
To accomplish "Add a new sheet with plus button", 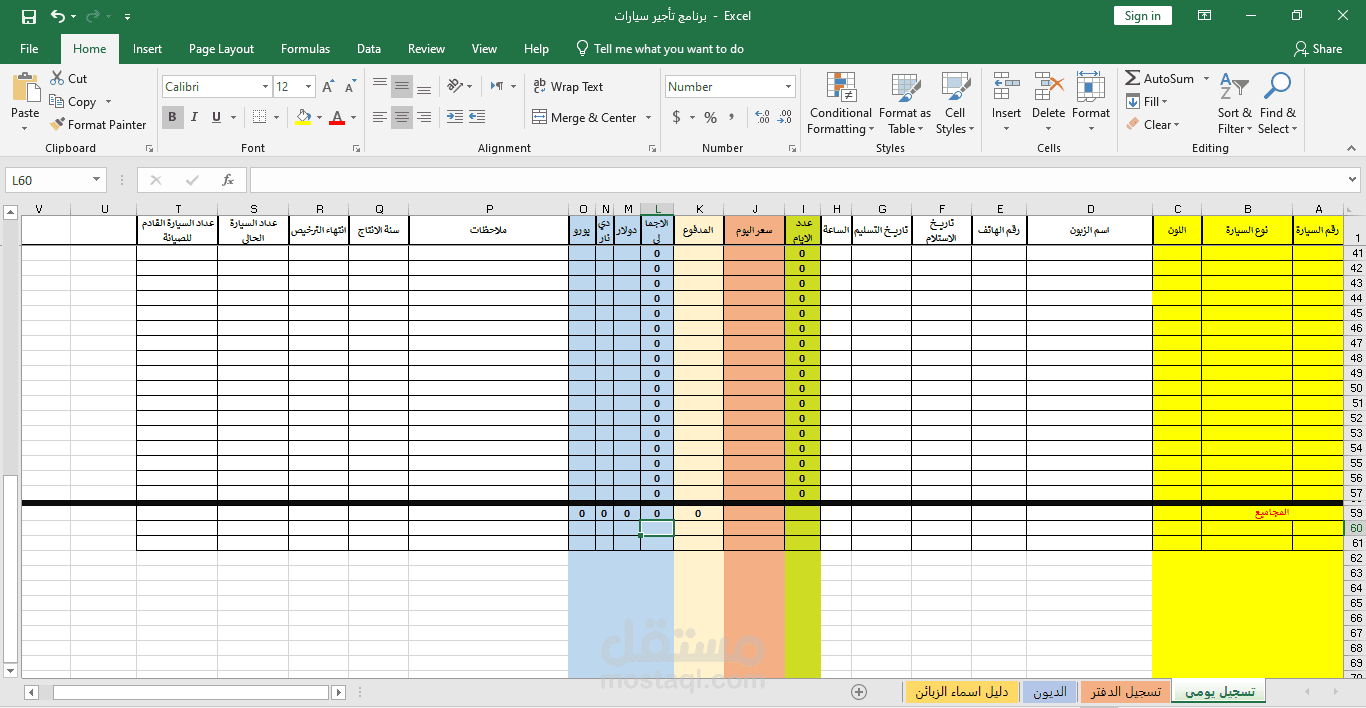I will [x=858, y=692].
